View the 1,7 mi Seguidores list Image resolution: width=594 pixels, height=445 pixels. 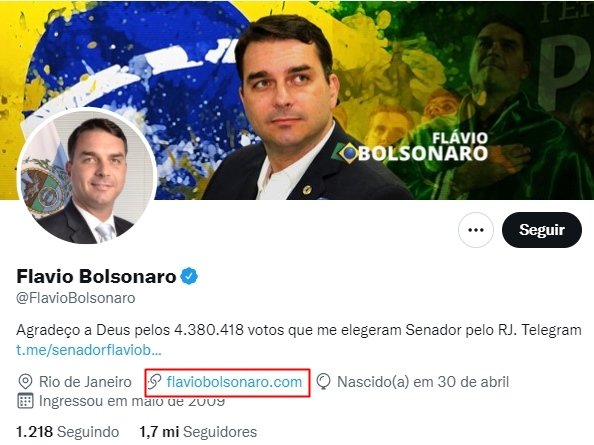pyautogui.click(x=198, y=432)
